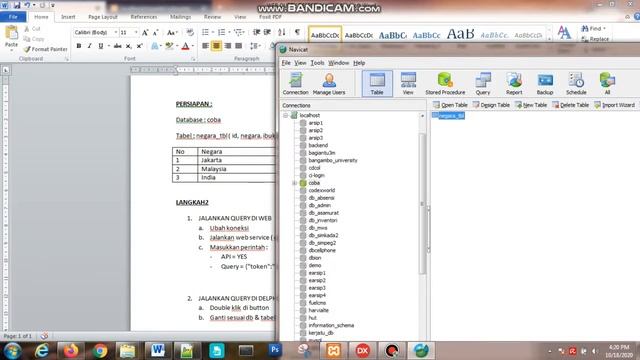Switch to Word Review tab
The width and height of the screenshot is (640, 360).
(x=212, y=17)
